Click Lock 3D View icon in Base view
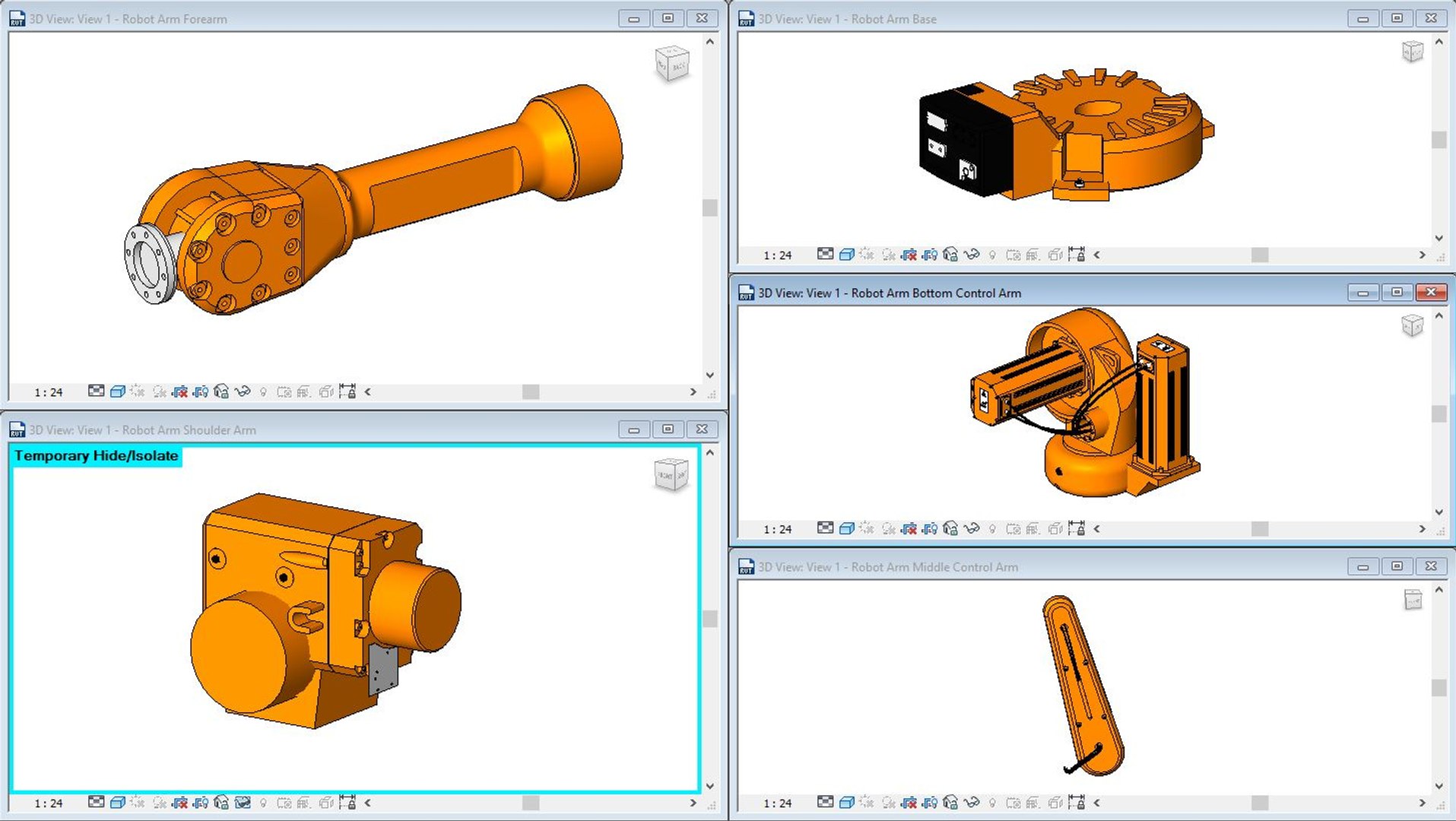This screenshot has height=821, width=1456. click(950, 255)
